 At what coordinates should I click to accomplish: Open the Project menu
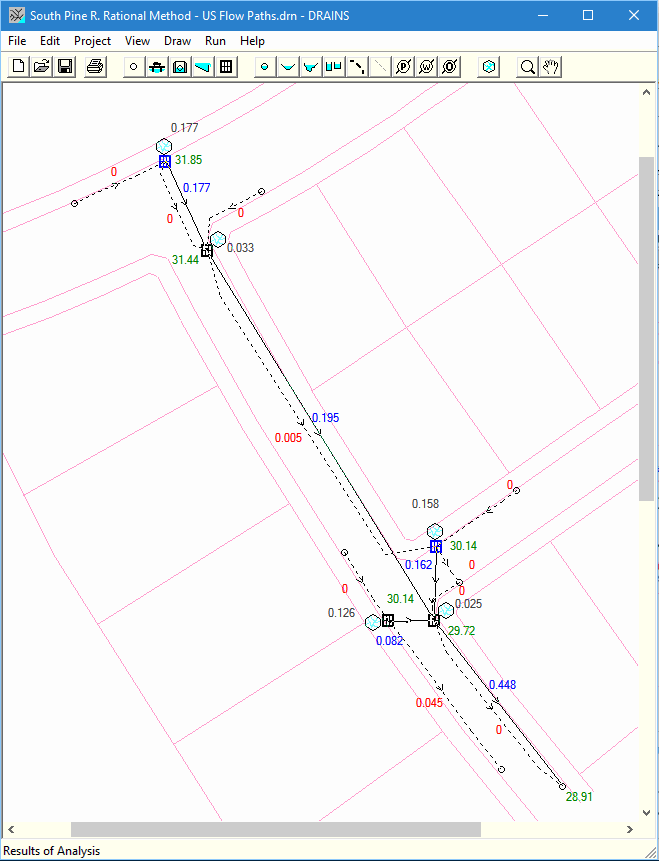click(x=92, y=41)
